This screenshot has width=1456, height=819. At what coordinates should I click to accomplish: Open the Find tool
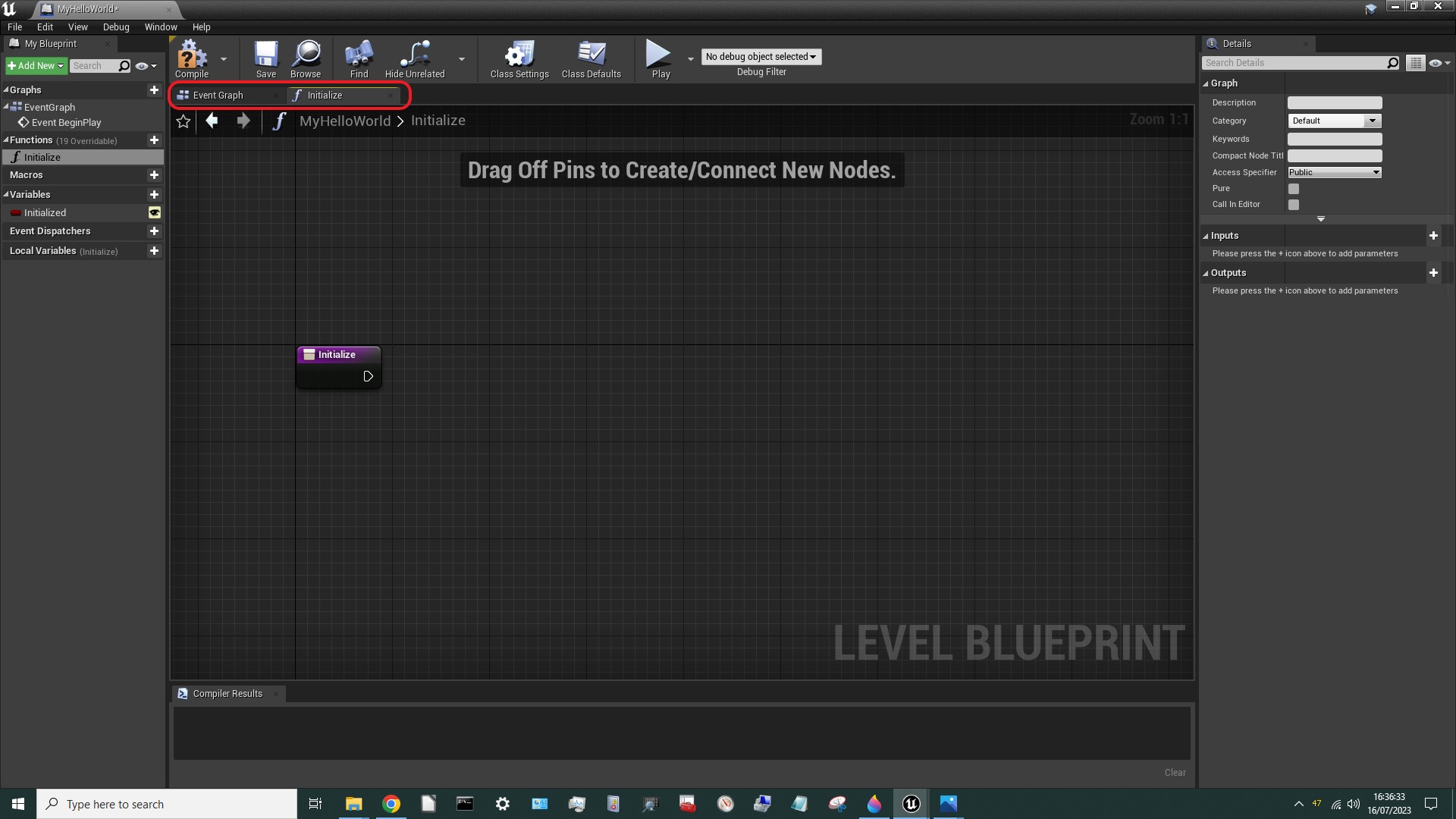coord(359,59)
